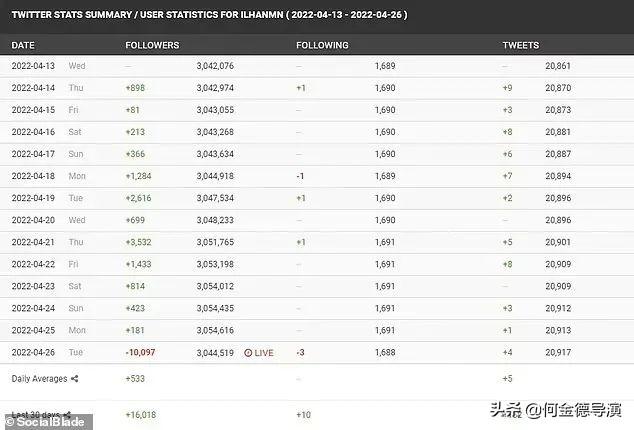Image resolution: width=634 pixels, height=430 pixels.
Task: Click the +16,018 last 30 days value
Action: 141,415
